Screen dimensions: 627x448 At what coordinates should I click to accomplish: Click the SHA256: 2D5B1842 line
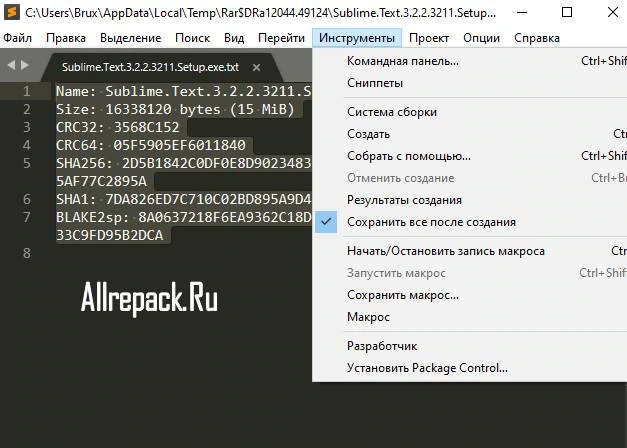[x=184, y=163]
